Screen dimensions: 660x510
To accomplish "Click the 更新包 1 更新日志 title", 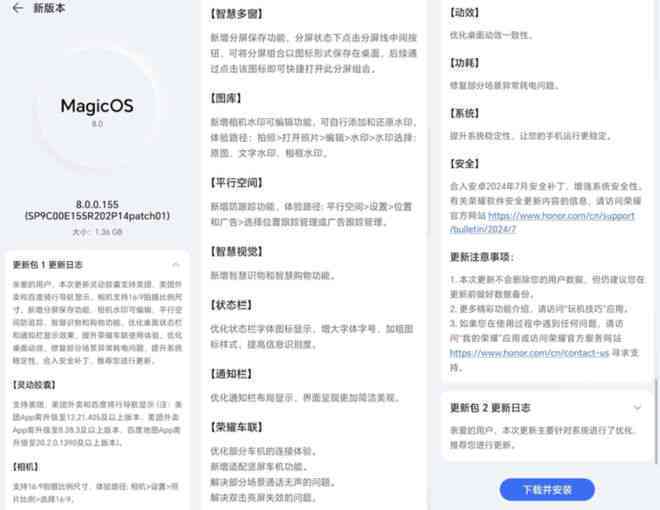I will tap(48, 265).
